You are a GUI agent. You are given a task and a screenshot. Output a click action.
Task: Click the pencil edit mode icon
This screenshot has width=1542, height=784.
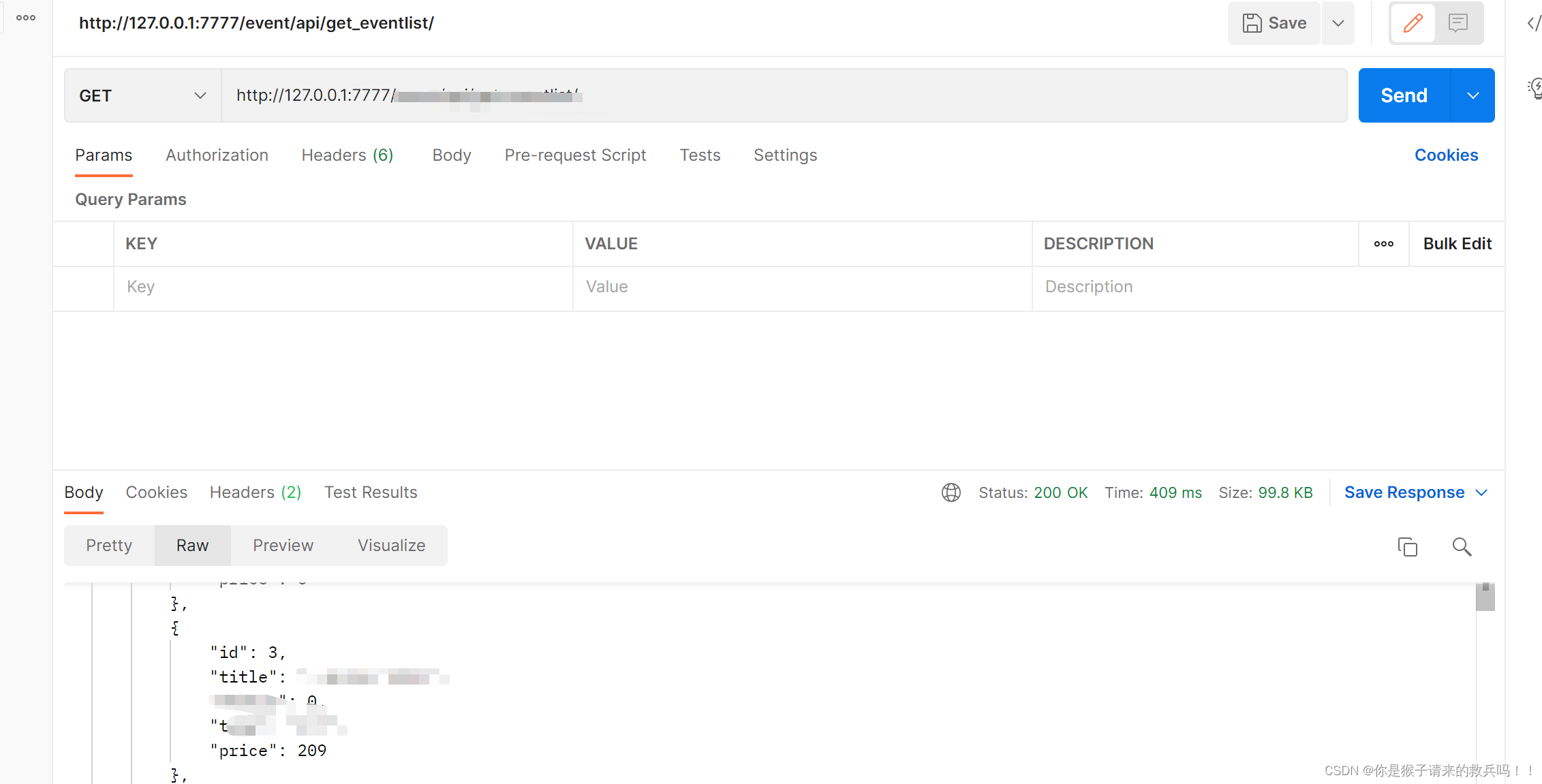tap(1413, 23)
